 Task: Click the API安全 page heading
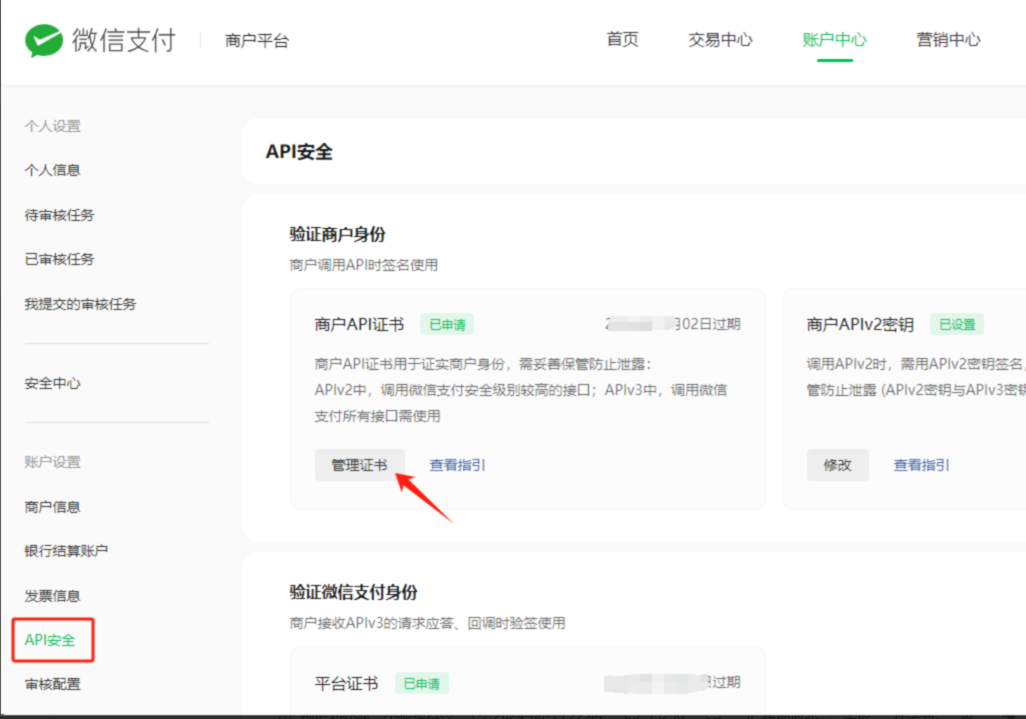coord(299,152)
